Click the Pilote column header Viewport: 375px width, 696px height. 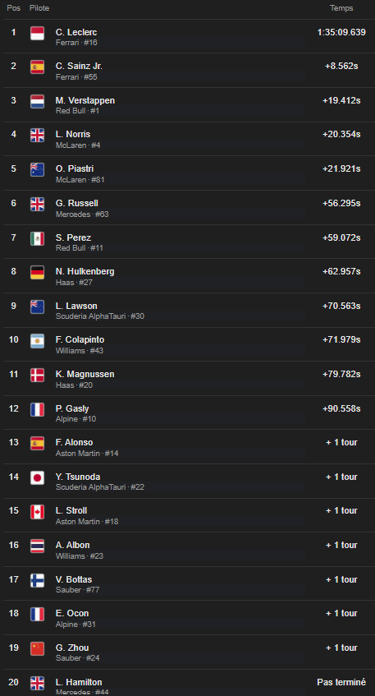(x=39, y=8)
